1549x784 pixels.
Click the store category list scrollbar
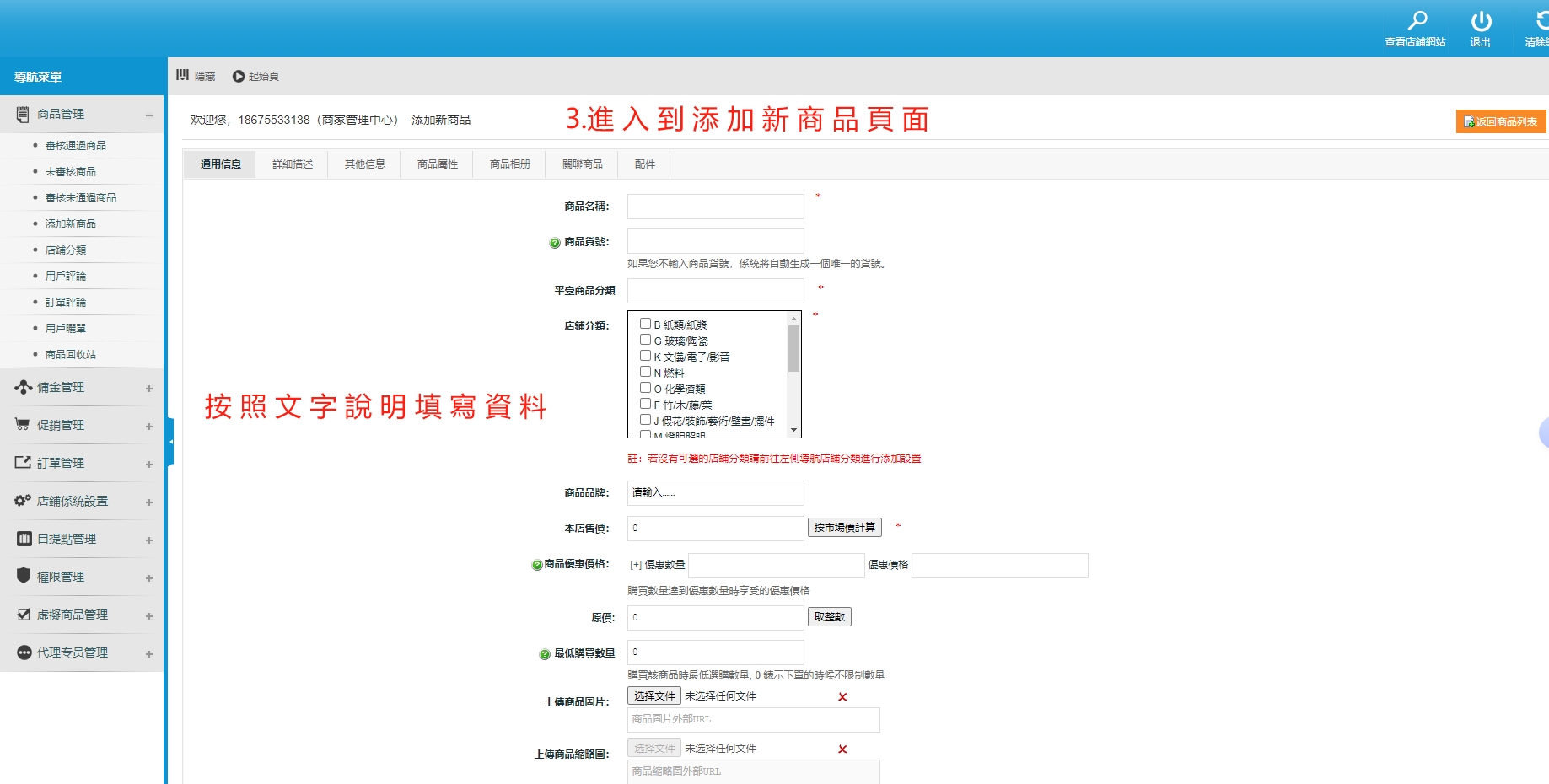point(793,349)
